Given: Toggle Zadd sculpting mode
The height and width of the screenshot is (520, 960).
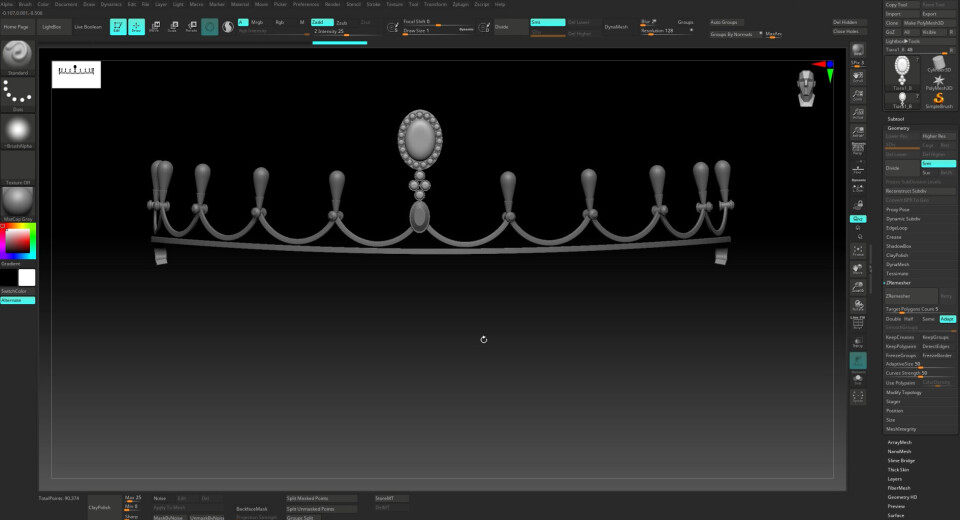Looking at the screenshot, I should coord(322,21).
